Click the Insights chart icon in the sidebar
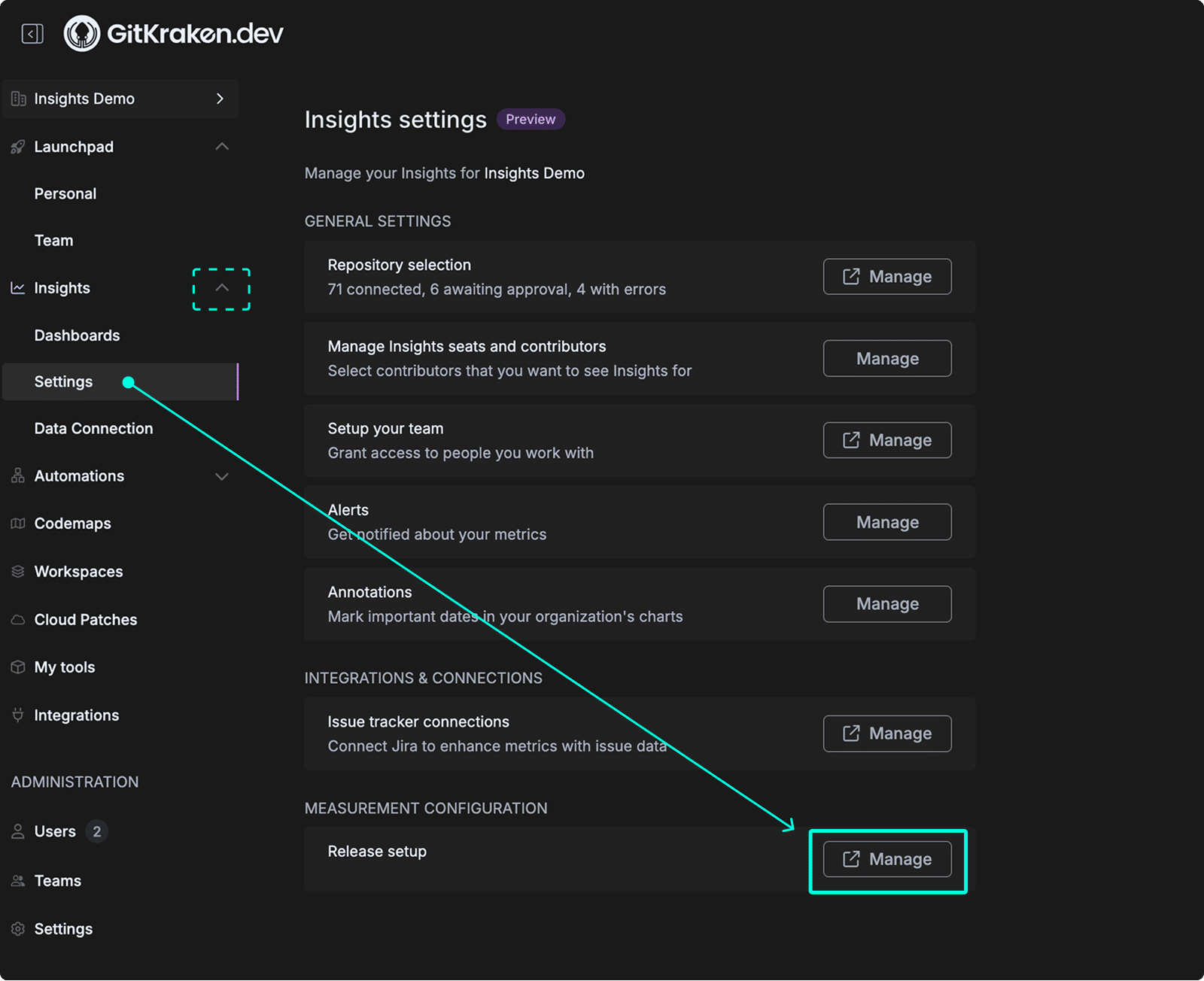The image size is (1204, 981). (x=17, y=287)
